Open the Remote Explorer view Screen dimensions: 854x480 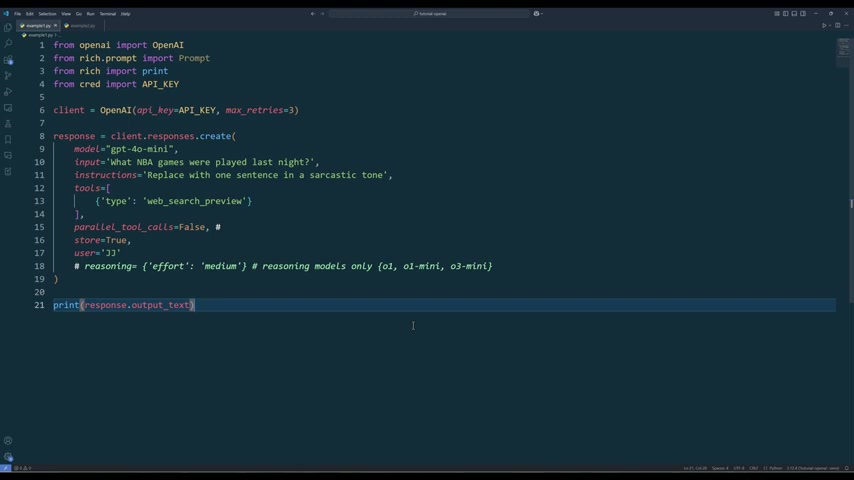tap(8, 107)
